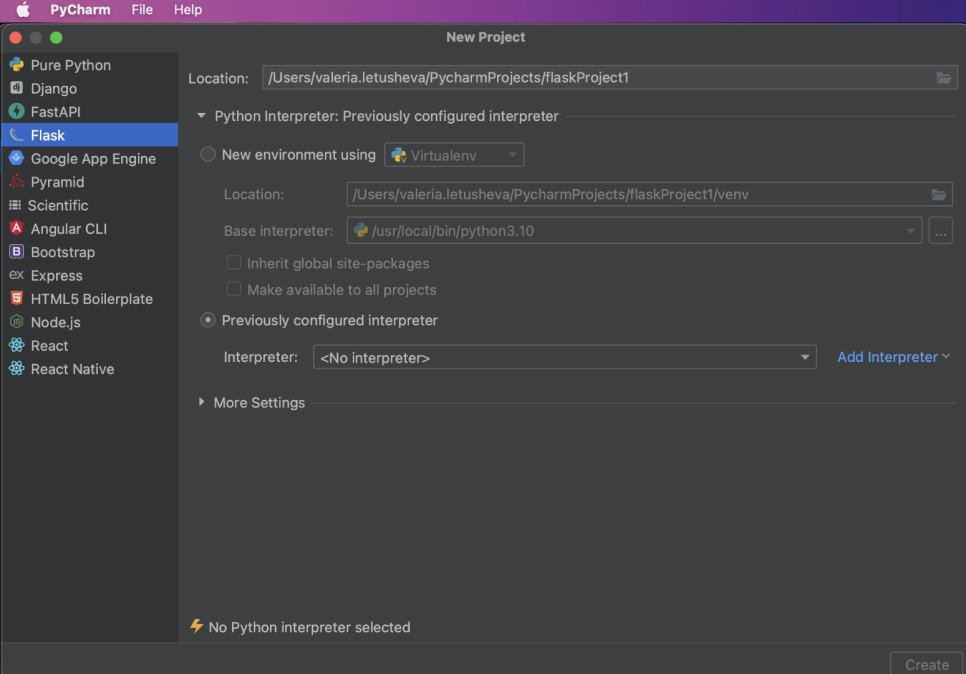Image resolution: width=966 pixels, height=674 pixels.
Task: Pick the Google App Engine icon
Action: coord(16,158)
